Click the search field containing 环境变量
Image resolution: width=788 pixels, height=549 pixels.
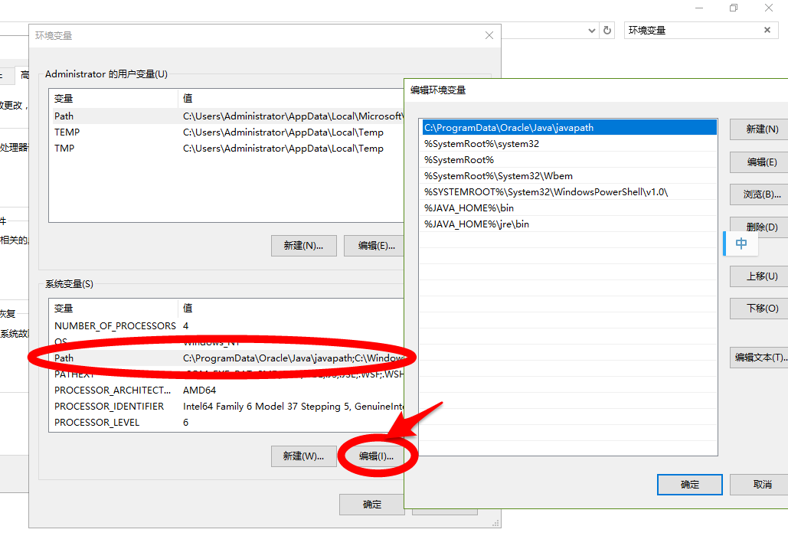pos(690,30)
